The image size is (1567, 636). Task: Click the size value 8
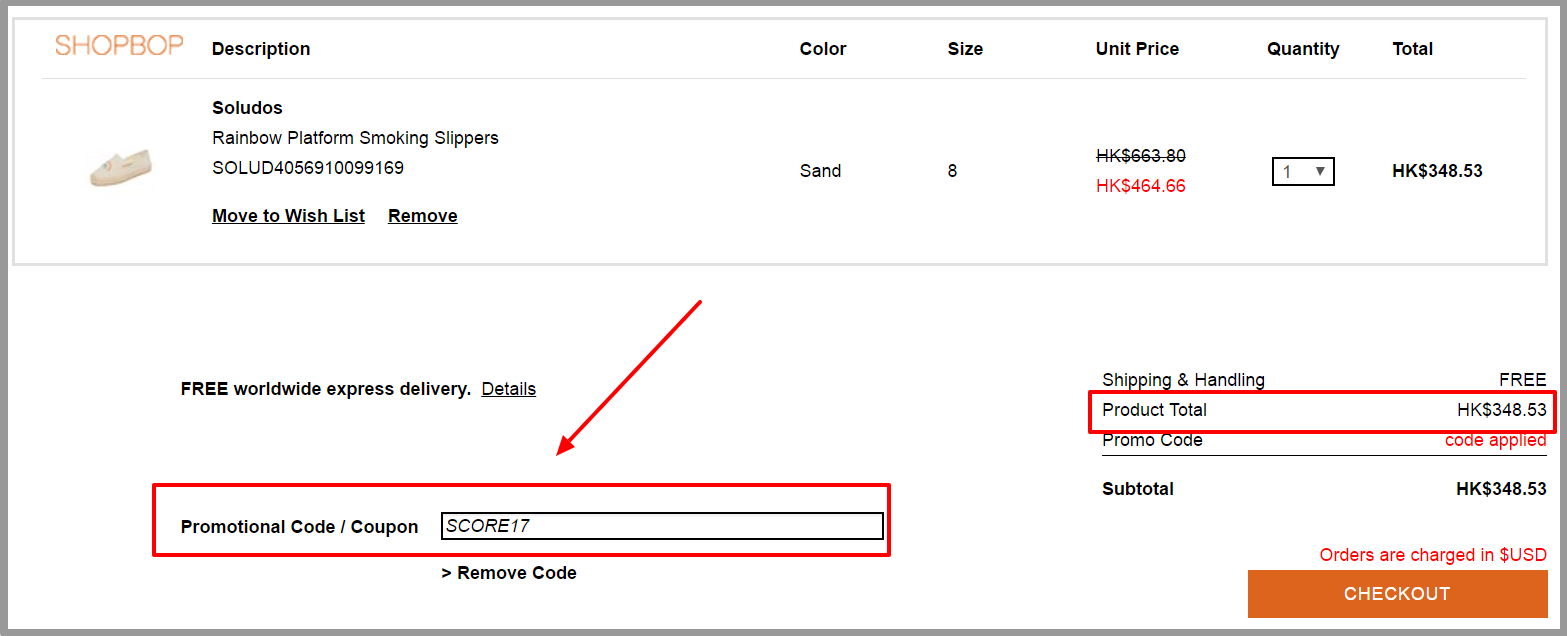pos(952,171)
